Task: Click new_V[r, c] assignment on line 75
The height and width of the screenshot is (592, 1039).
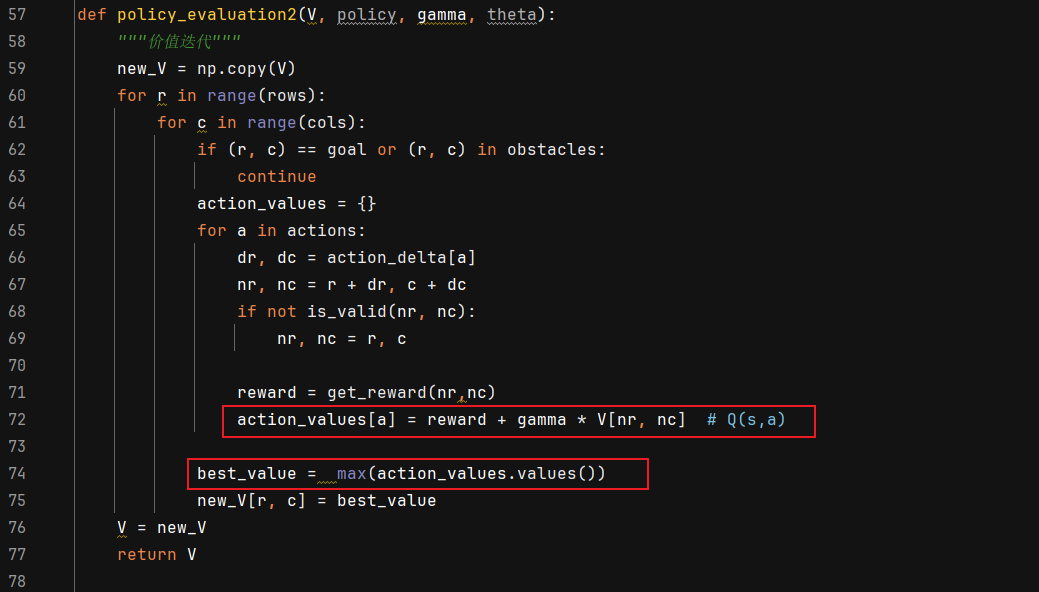Action: pyautogui.click(x=317, y=501)
